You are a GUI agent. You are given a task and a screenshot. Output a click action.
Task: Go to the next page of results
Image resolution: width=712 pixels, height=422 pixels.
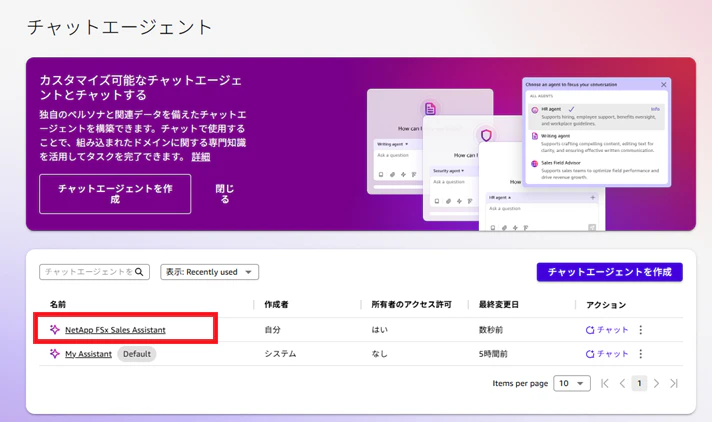click(657, 383)
